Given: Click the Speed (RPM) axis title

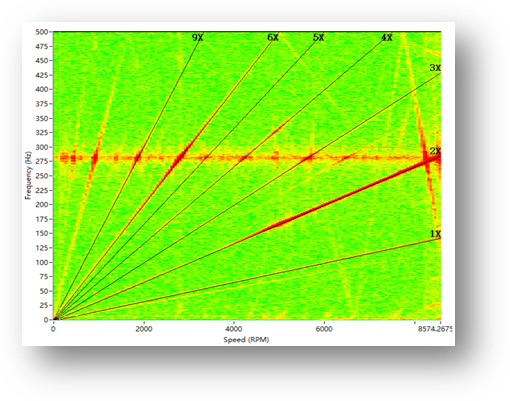Looking at the screenshot, I should (246, 340).
